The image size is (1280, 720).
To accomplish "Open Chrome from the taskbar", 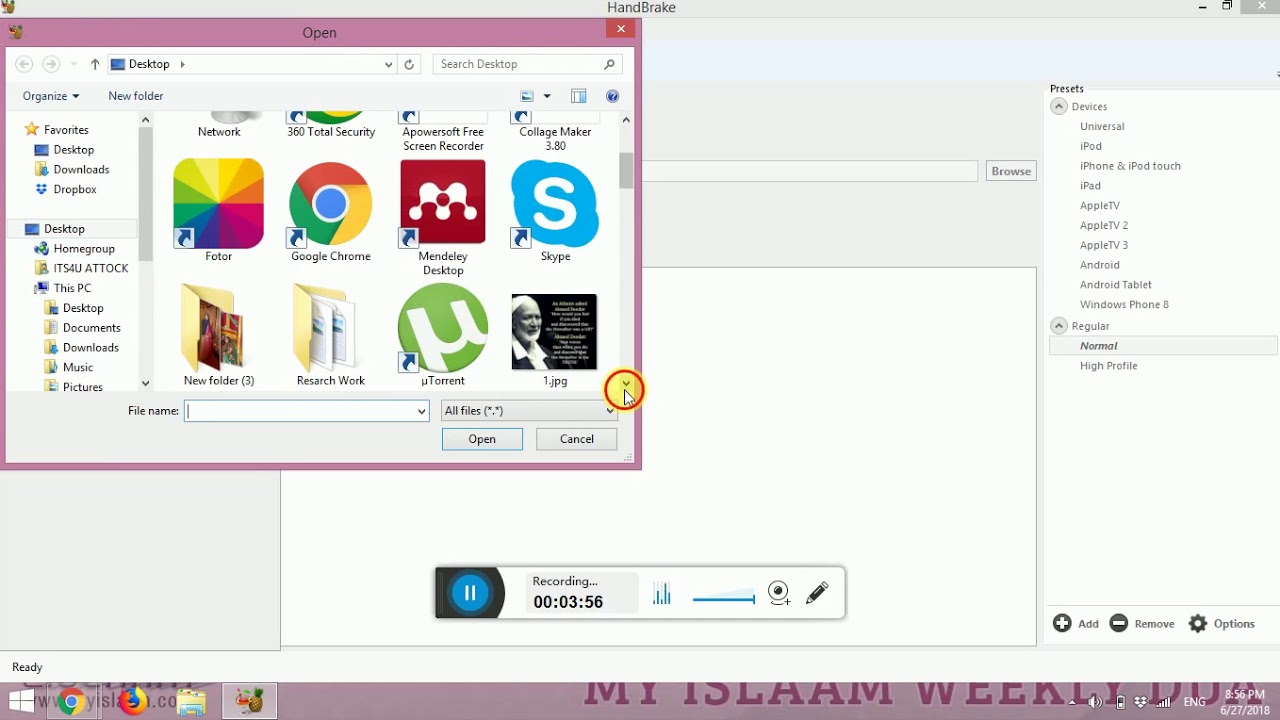I will tap(70, 702).
